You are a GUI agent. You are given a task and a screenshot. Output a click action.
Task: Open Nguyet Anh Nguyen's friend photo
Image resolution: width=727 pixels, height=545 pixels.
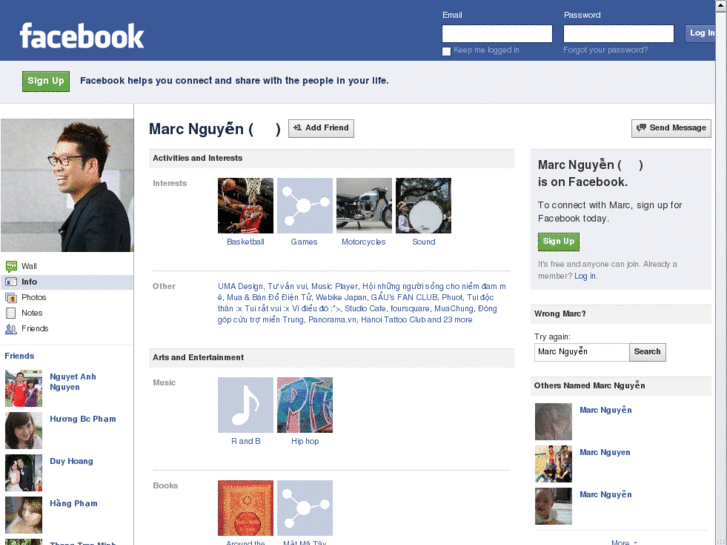(x=24, y=388)
